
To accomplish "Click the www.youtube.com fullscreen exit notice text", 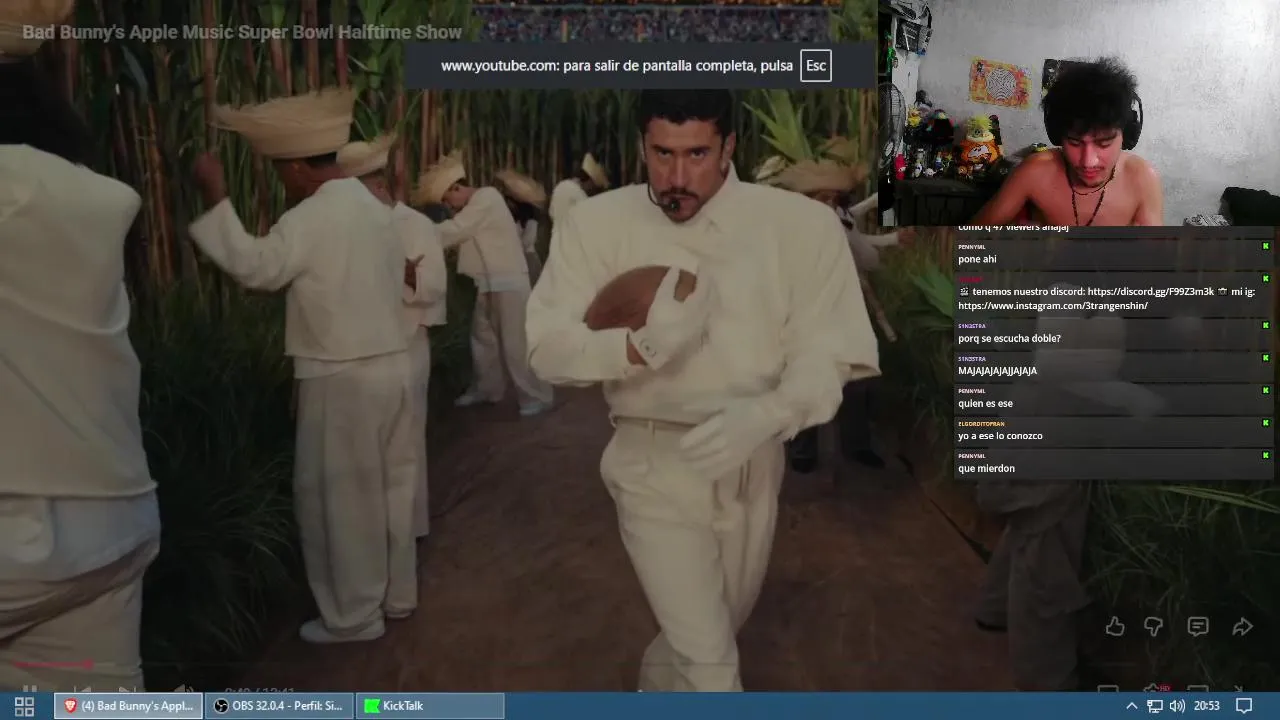I will pos(617,66).
